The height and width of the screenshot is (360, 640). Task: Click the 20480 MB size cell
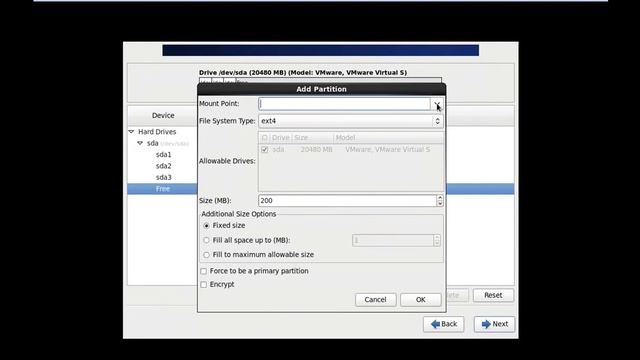click(316, 150)
